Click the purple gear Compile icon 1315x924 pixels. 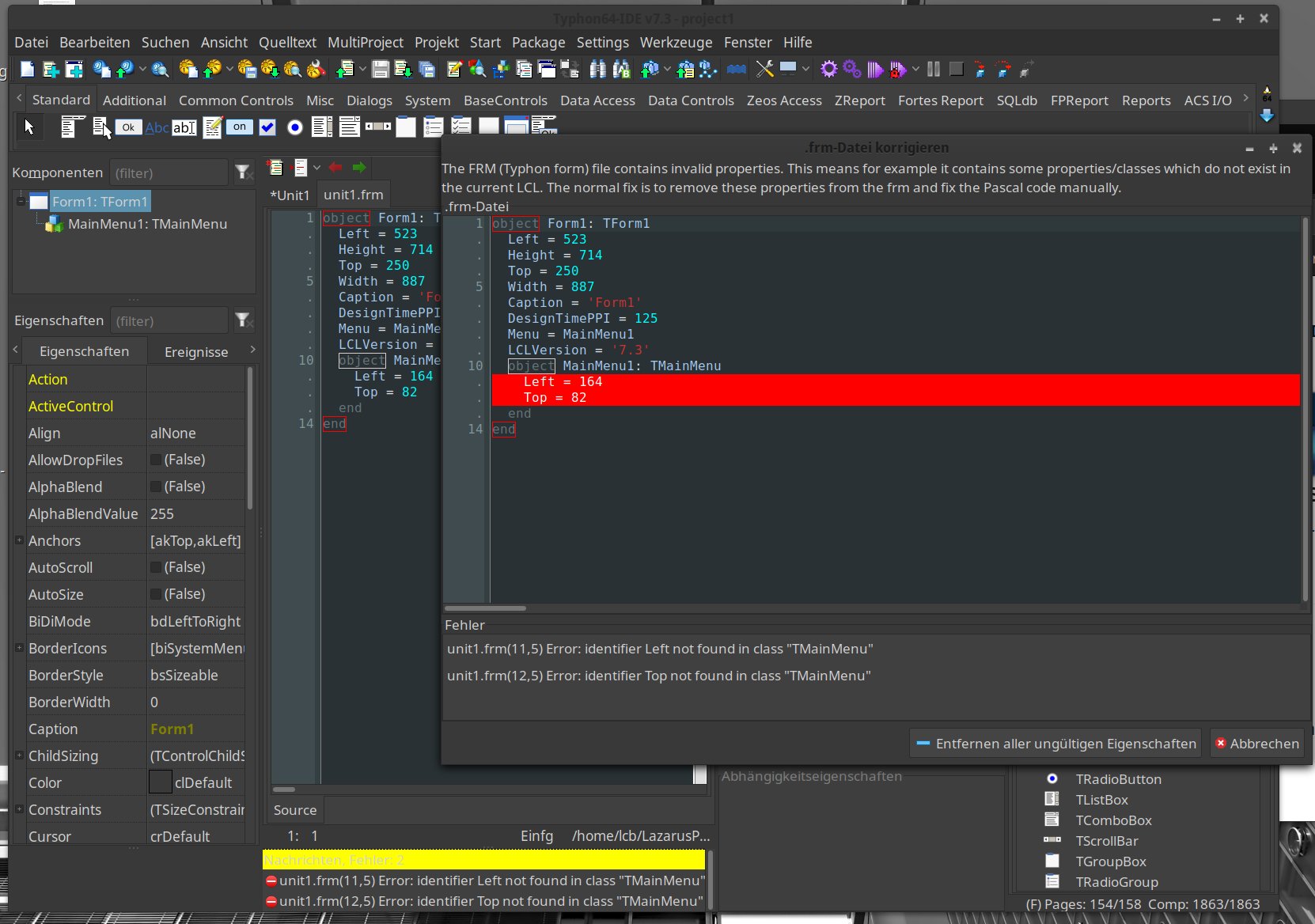[x=828, y=70]
